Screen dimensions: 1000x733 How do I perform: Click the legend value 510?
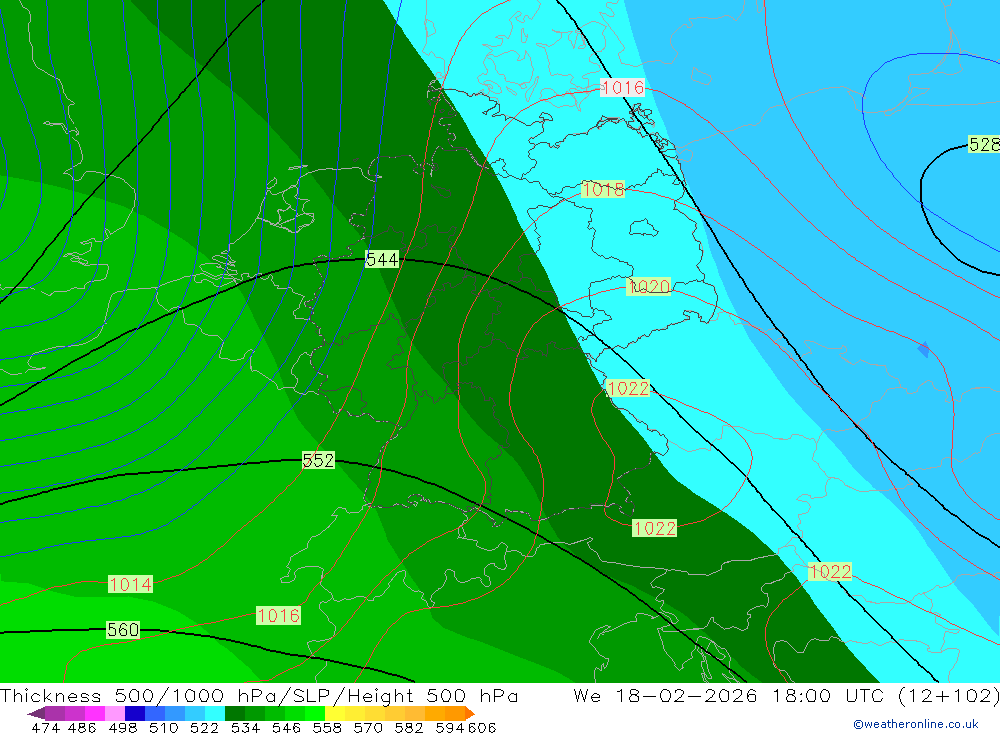click(x=163, y=728)
